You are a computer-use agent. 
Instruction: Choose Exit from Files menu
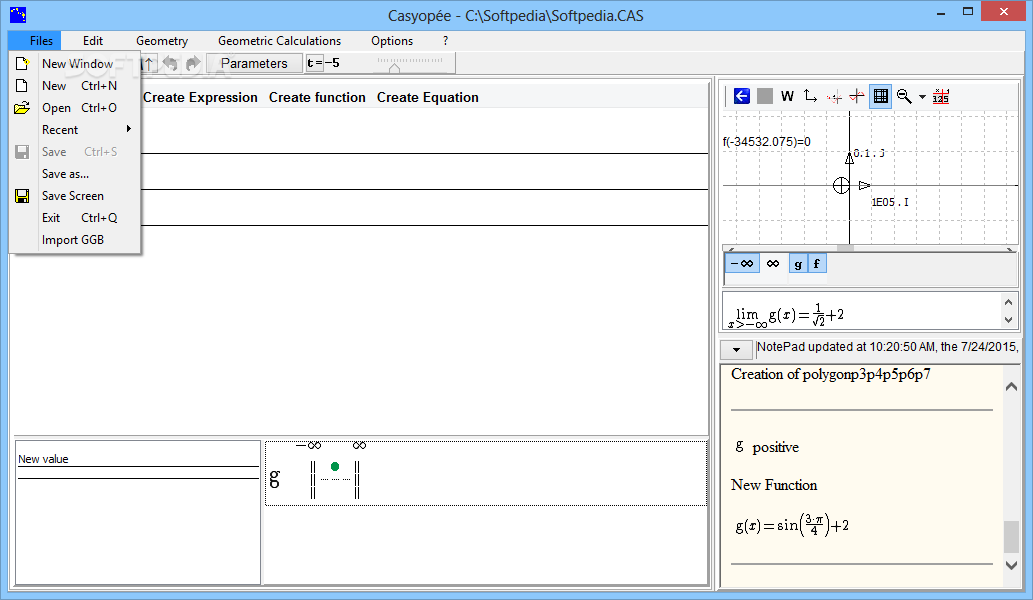(75, 217)
